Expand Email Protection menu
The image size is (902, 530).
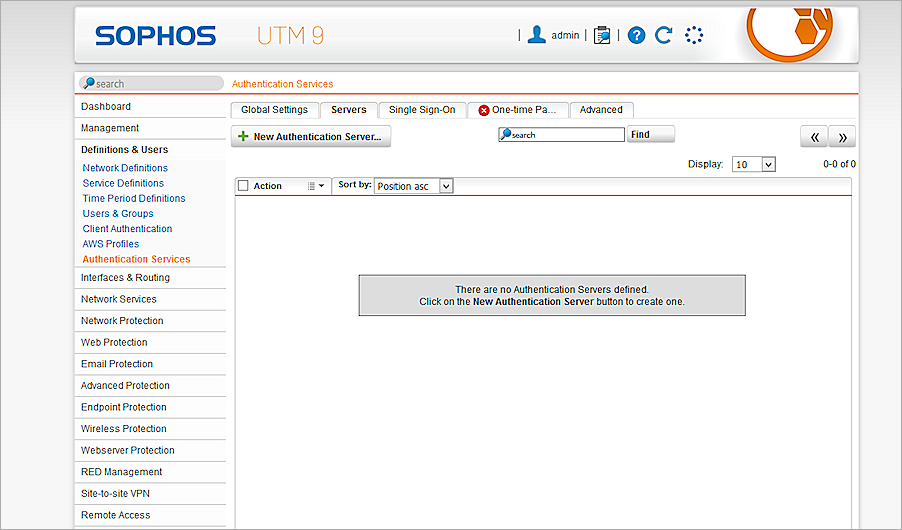click(x=150, y=364)
